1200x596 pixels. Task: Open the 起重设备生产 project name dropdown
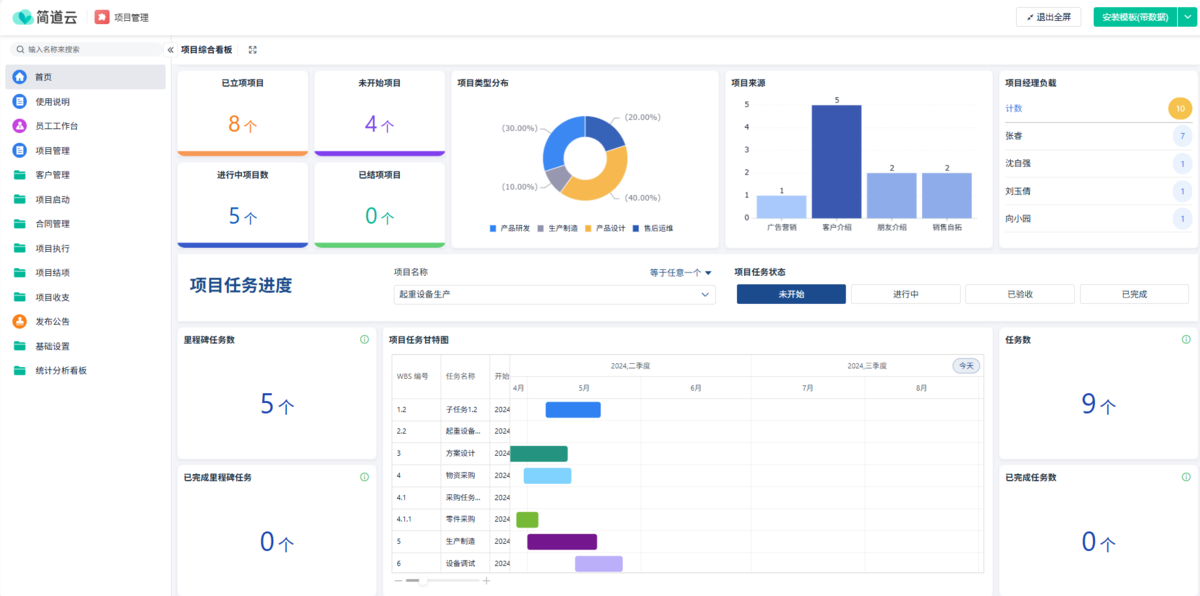[554, 294]
